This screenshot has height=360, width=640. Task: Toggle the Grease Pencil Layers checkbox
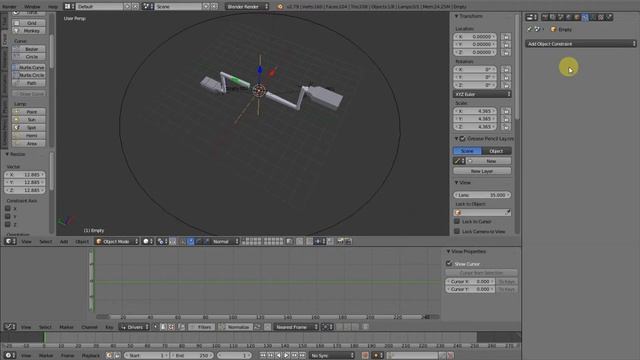click(x=462, y=139)
